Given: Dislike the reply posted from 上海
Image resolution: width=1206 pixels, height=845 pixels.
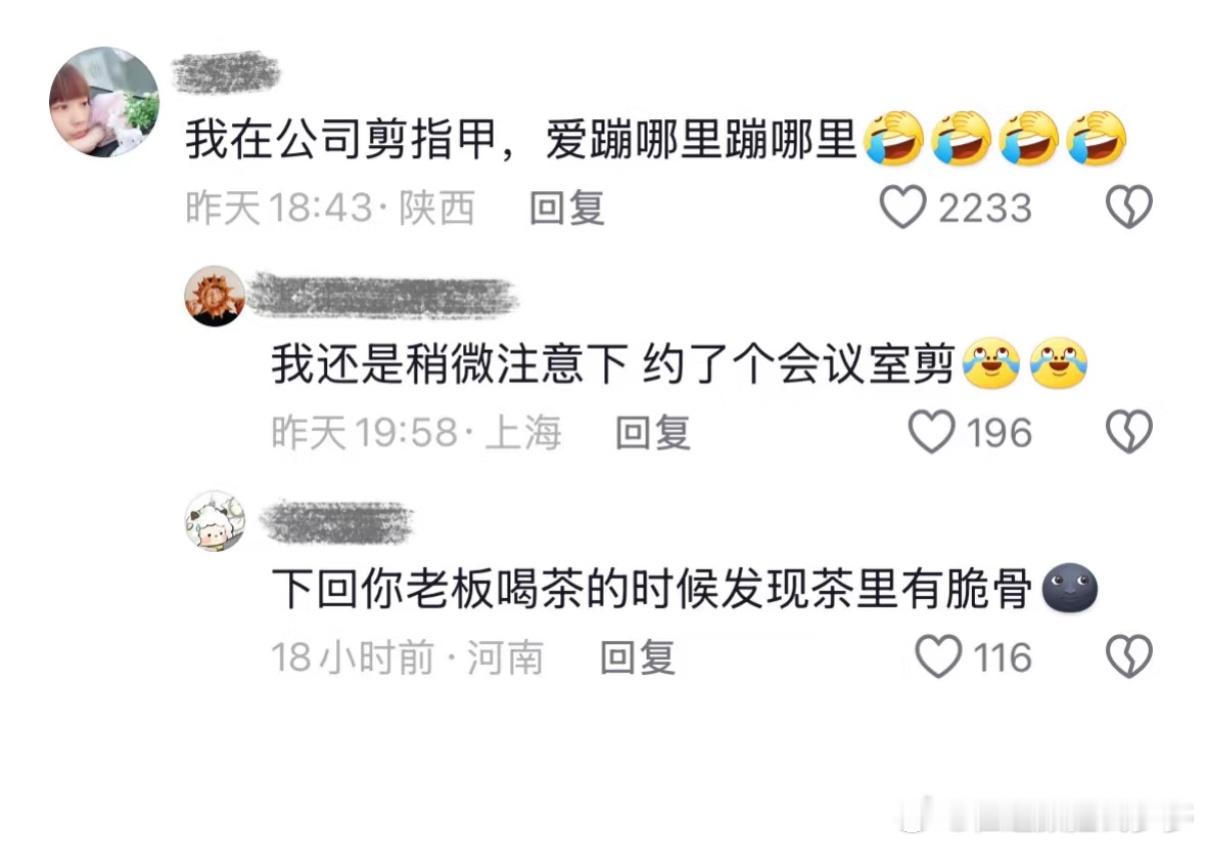Looking at the screenshot, I should 1130,433.
